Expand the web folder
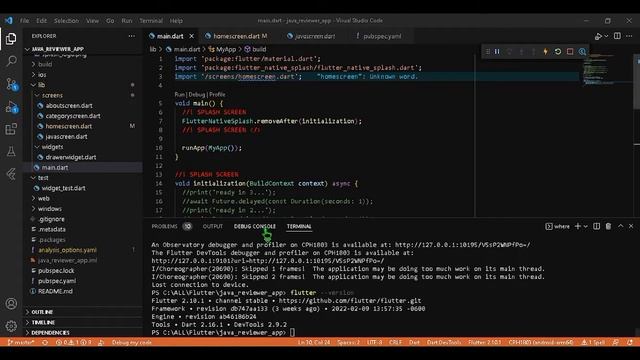The image size is (640, 360). point(44,198)
